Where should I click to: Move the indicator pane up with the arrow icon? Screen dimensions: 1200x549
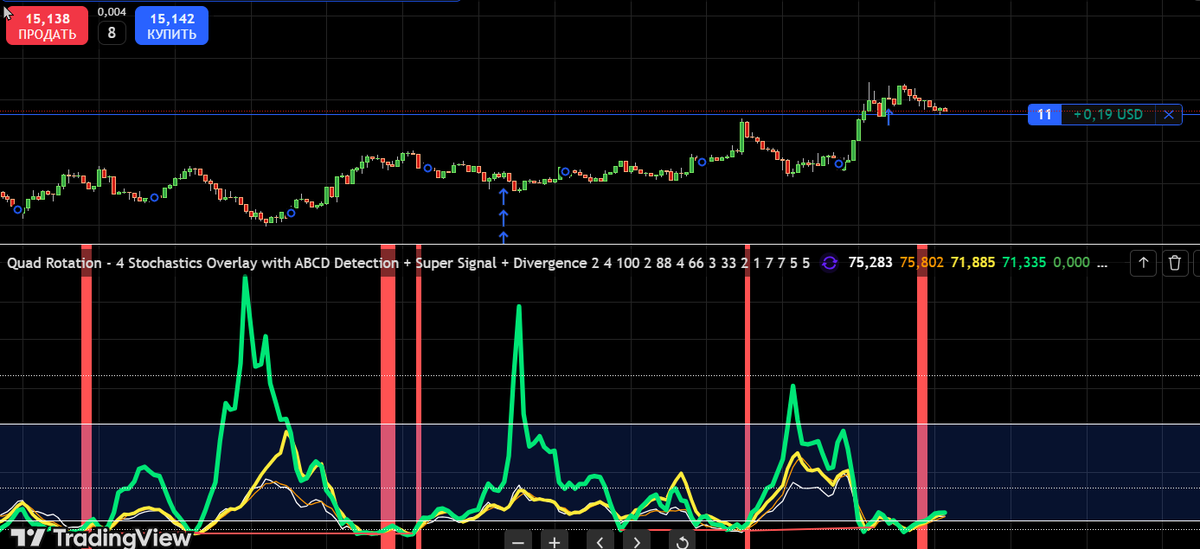[1144, 263]
